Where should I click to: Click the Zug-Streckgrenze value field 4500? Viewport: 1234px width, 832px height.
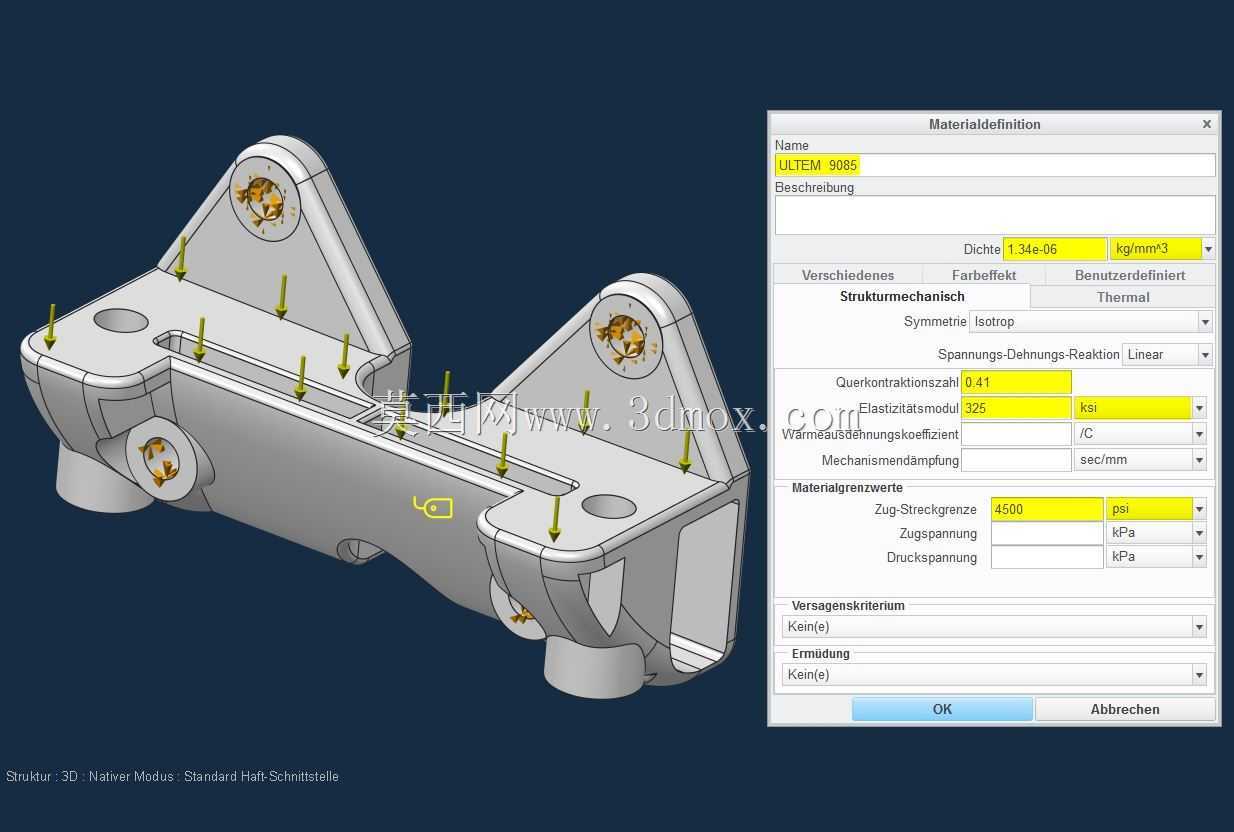1047,509
